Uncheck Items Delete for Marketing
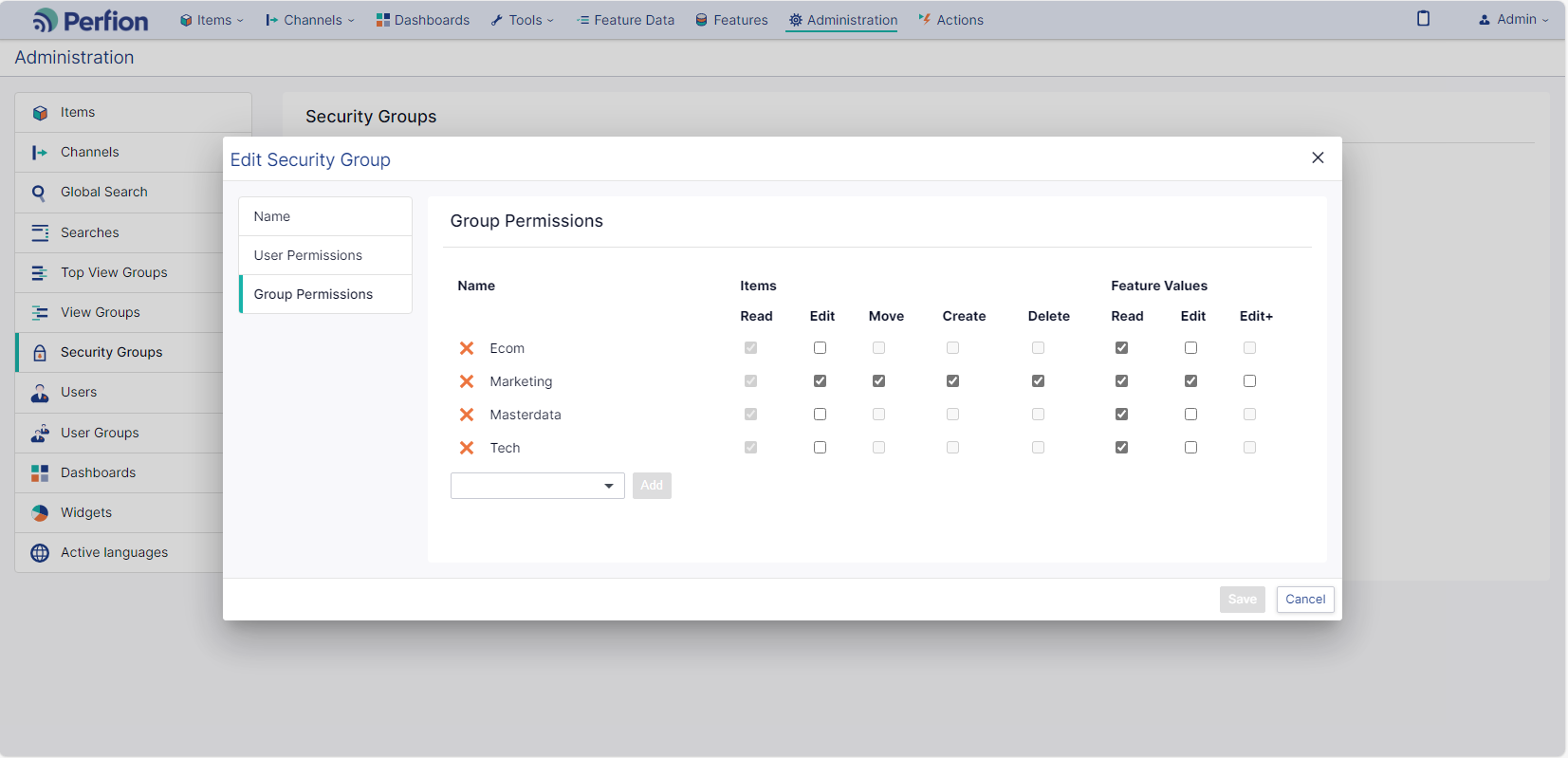This screenshot has width=1568, height=758. (1038, 381)
